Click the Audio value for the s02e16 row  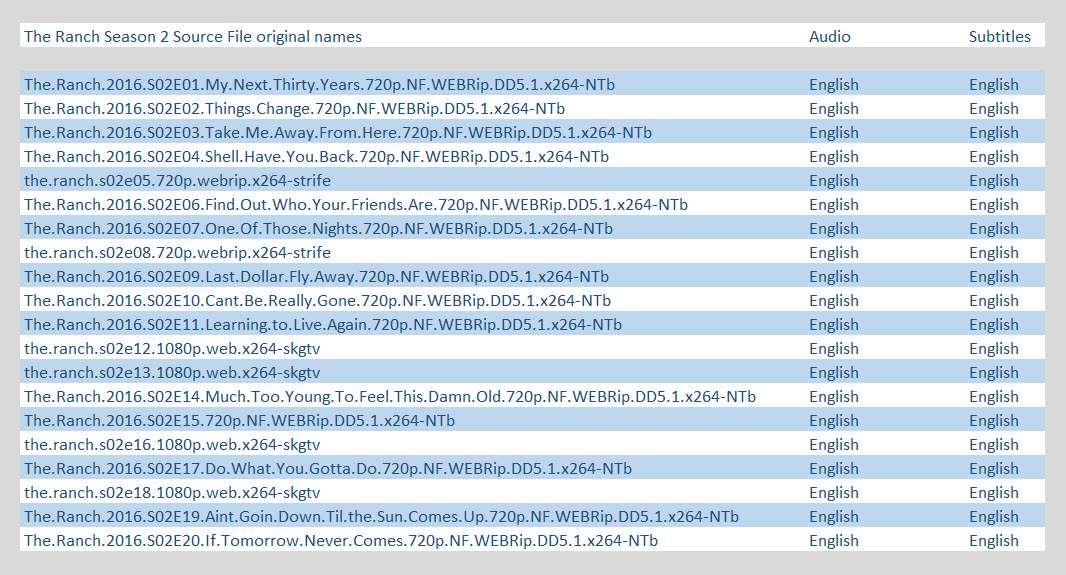pos(833,445)
